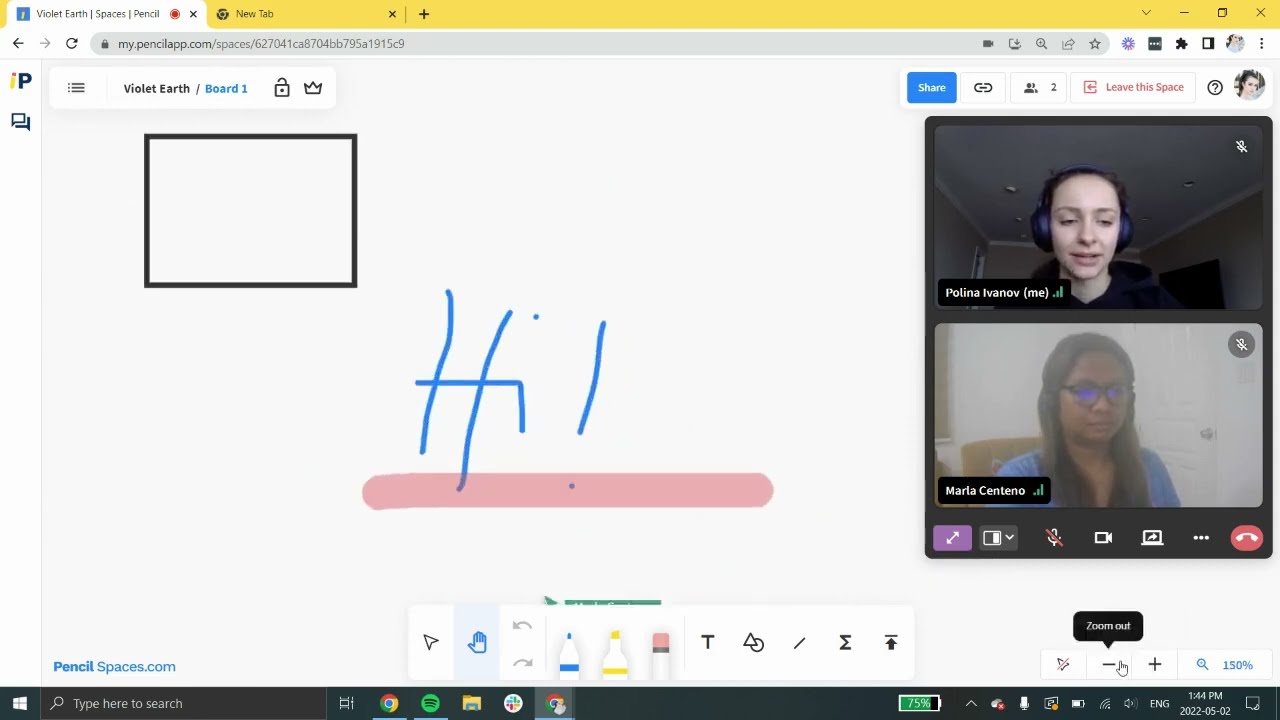Click the redo arrow
This screenshot has height=720, width=1280.
tap(522, 662)
